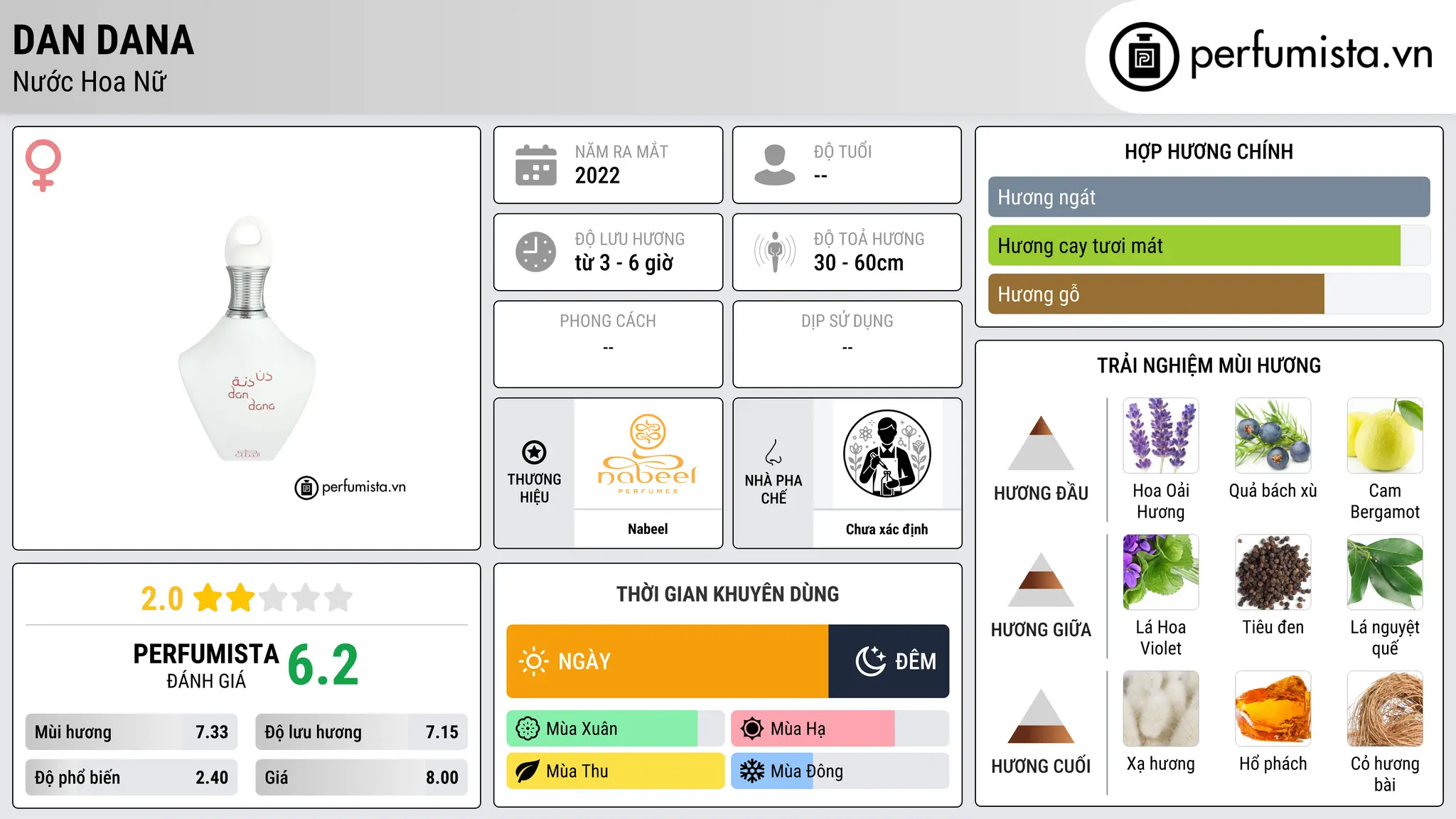Click the perfumer illustration avatar
The height and width of the screenshot is (819, 1456).
click(887, 454)
